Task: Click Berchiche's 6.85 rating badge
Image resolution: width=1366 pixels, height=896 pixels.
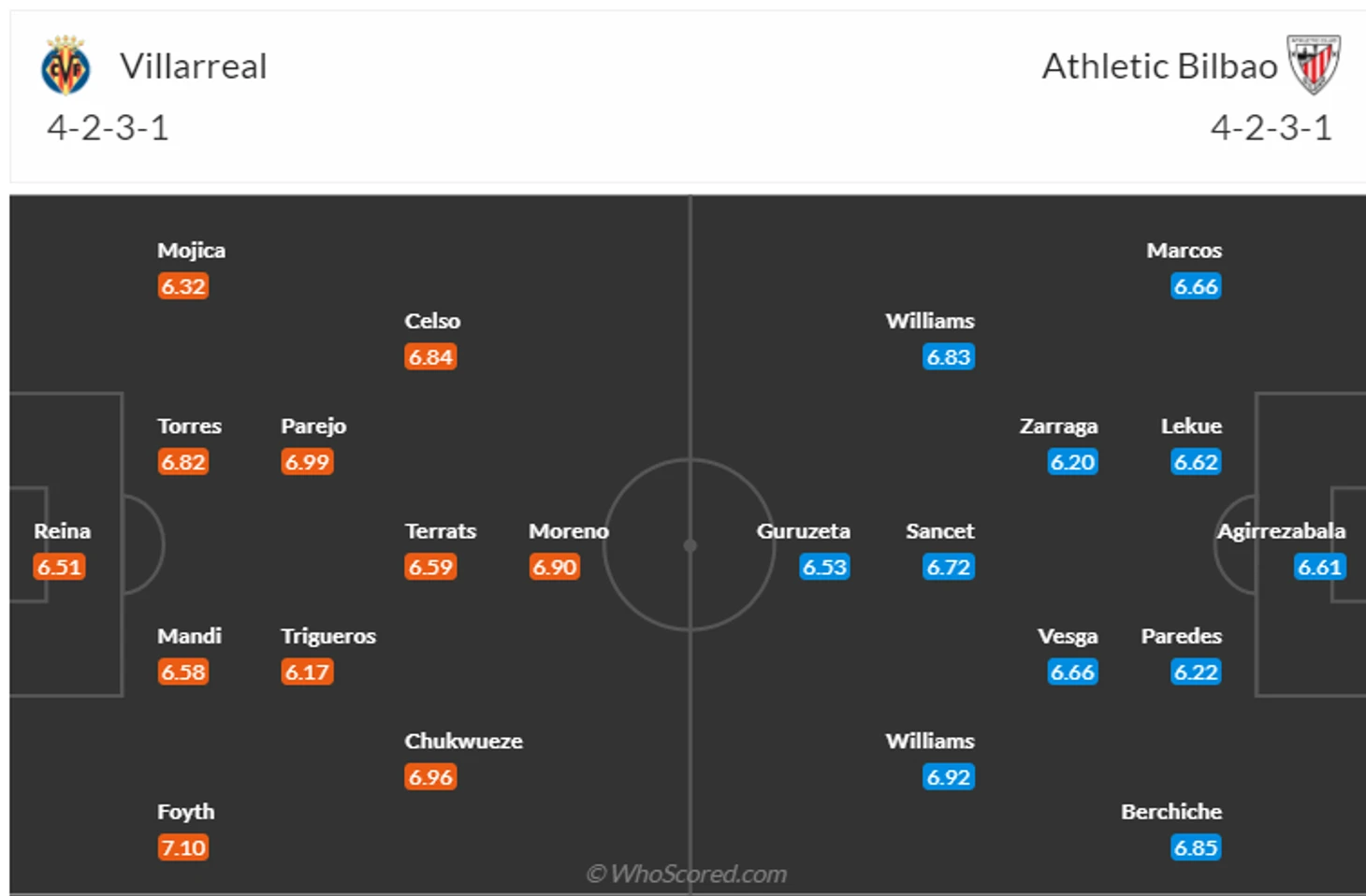Action: point(1196,847)
